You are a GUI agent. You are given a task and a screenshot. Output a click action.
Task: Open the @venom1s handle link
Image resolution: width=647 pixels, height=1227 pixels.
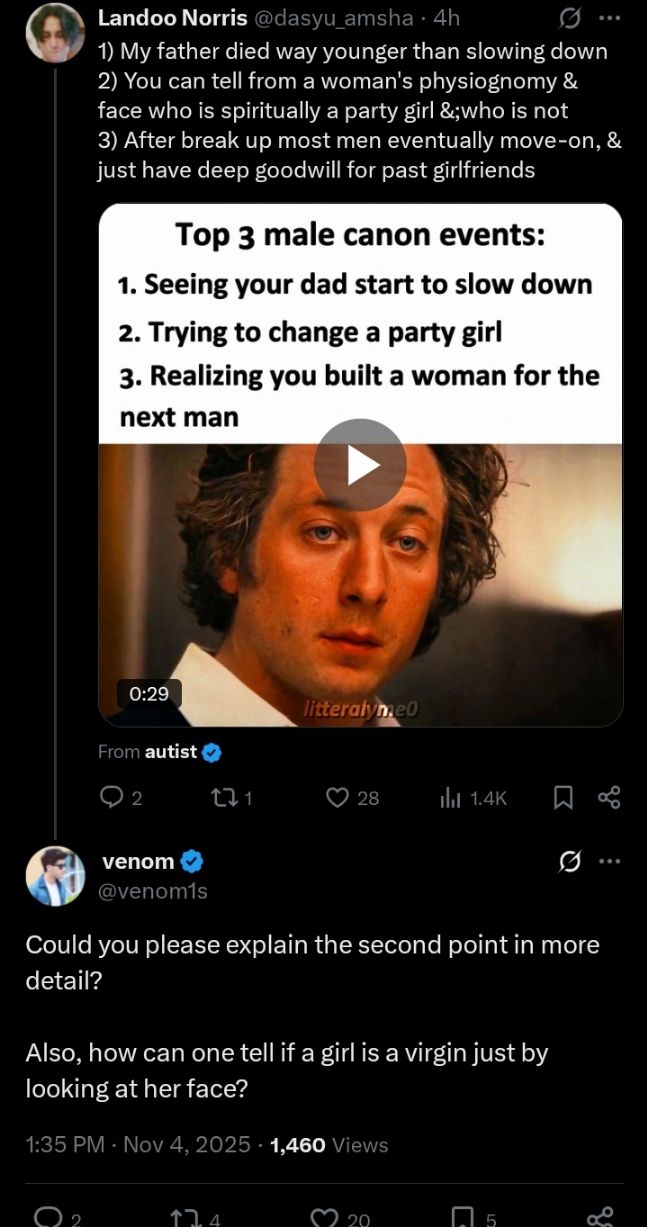pos(155,890)
